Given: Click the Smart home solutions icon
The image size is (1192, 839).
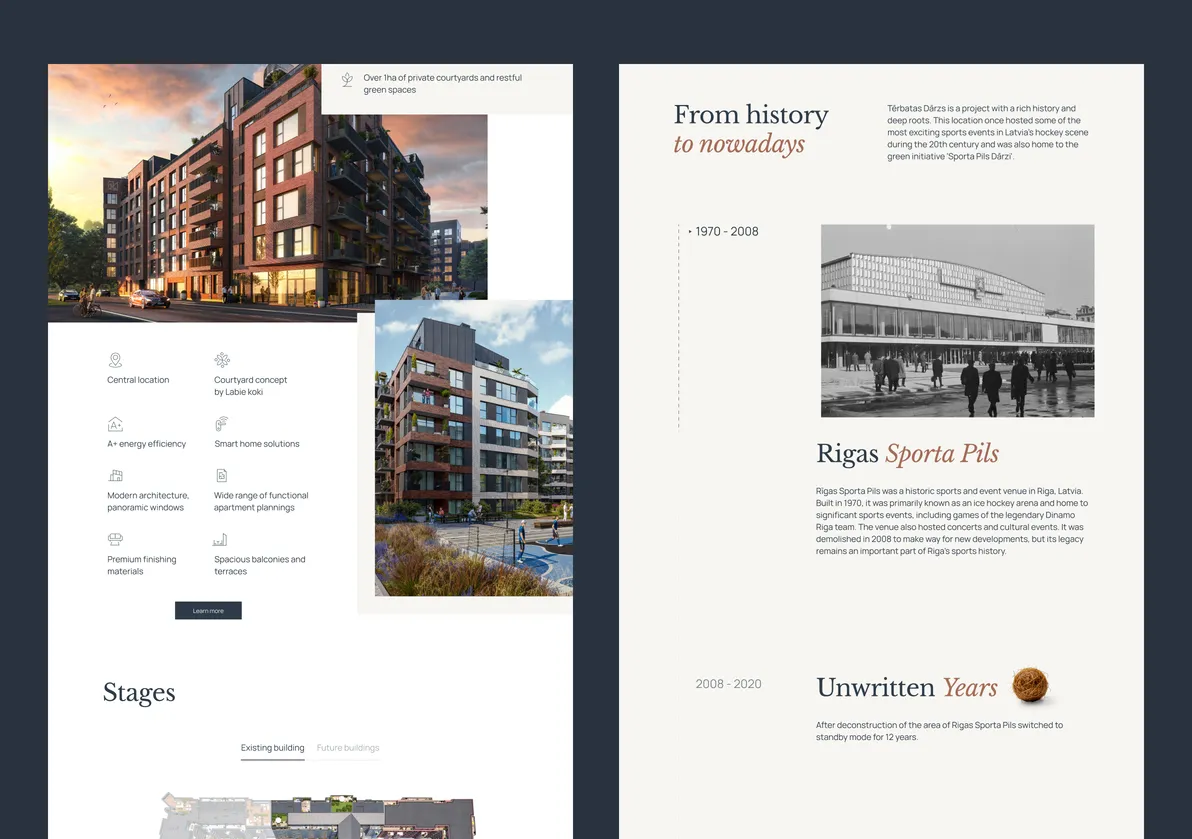Looking at the screenshot, I should pyautogui.click(x=223, y=421).
